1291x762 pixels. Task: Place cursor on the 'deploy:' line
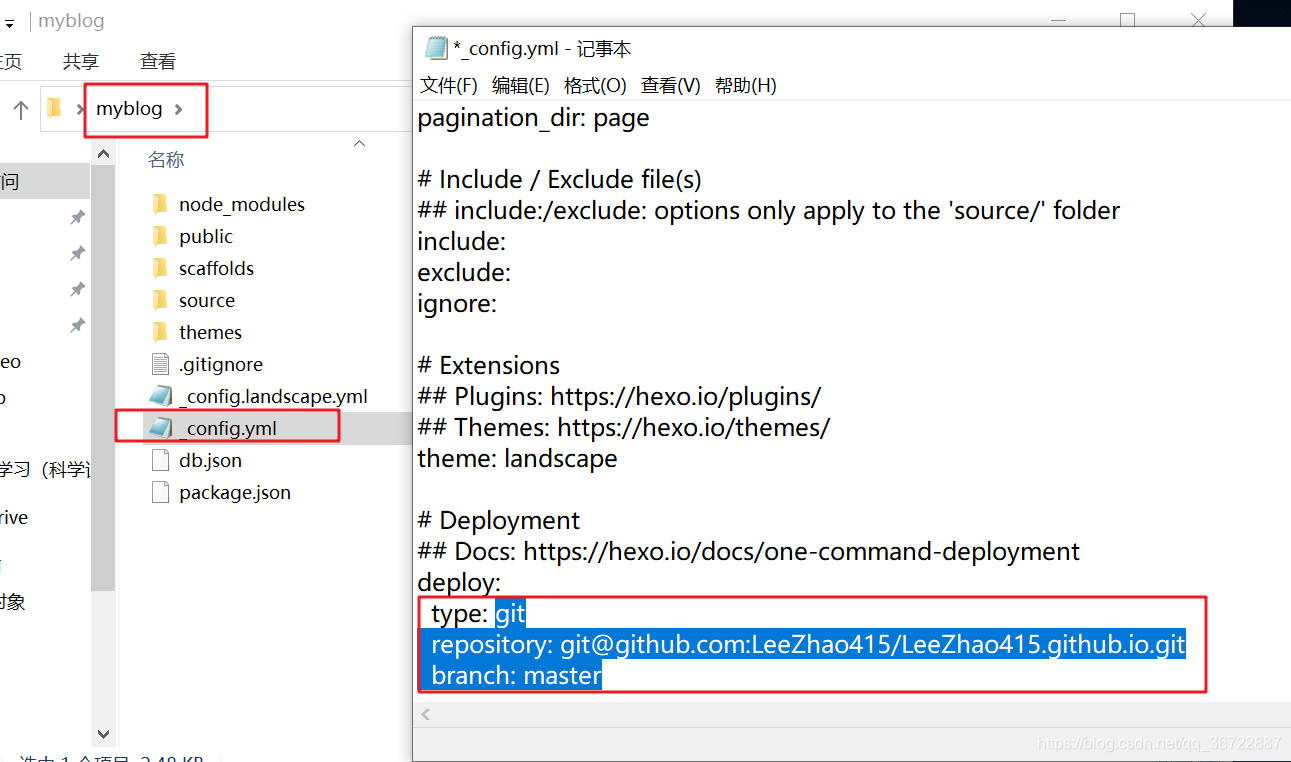point(459,582)
